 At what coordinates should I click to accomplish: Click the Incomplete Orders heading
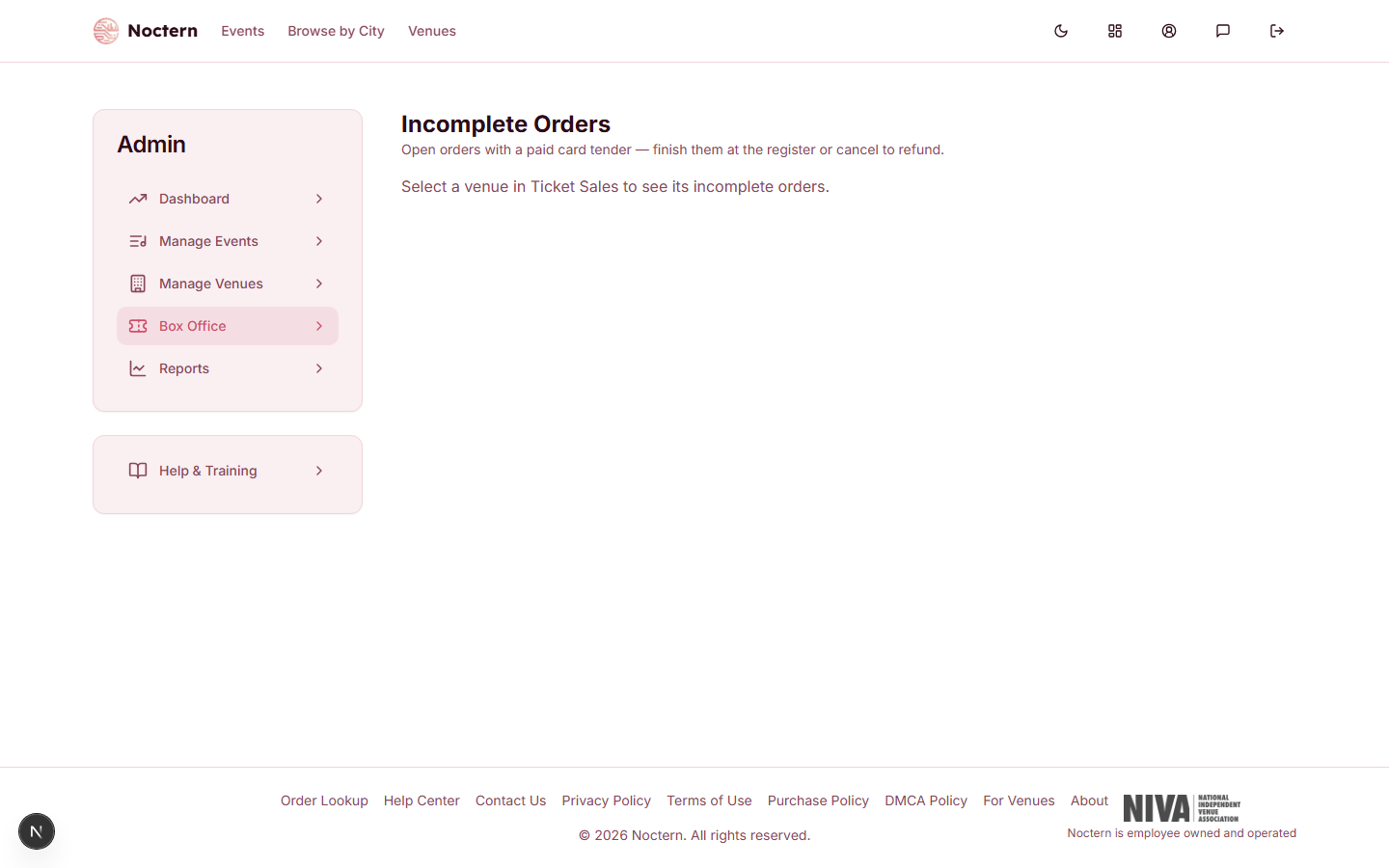(505, 124)
